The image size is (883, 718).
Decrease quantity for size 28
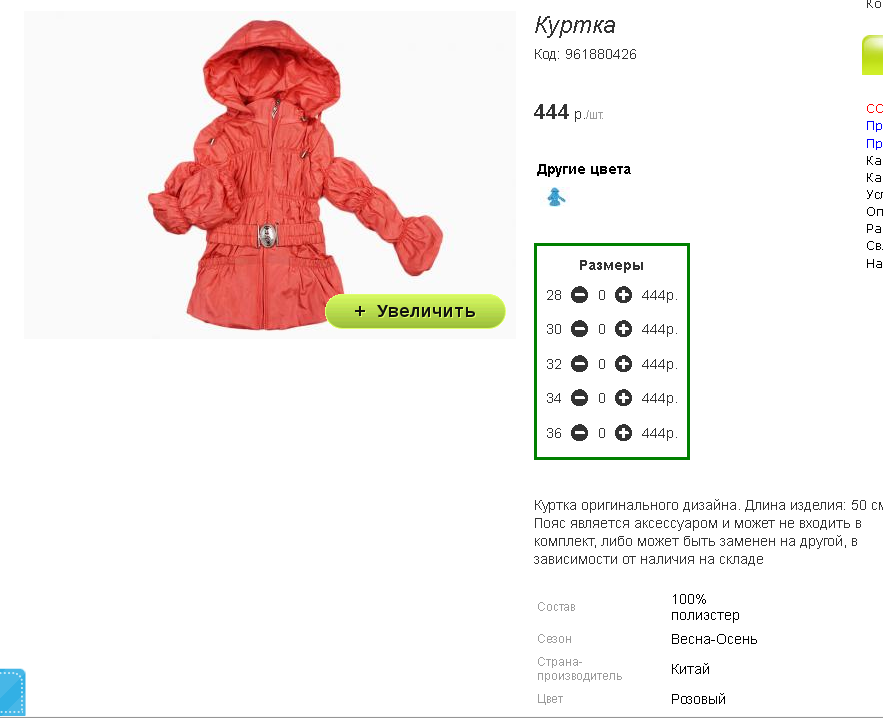(x=579, y=295)
